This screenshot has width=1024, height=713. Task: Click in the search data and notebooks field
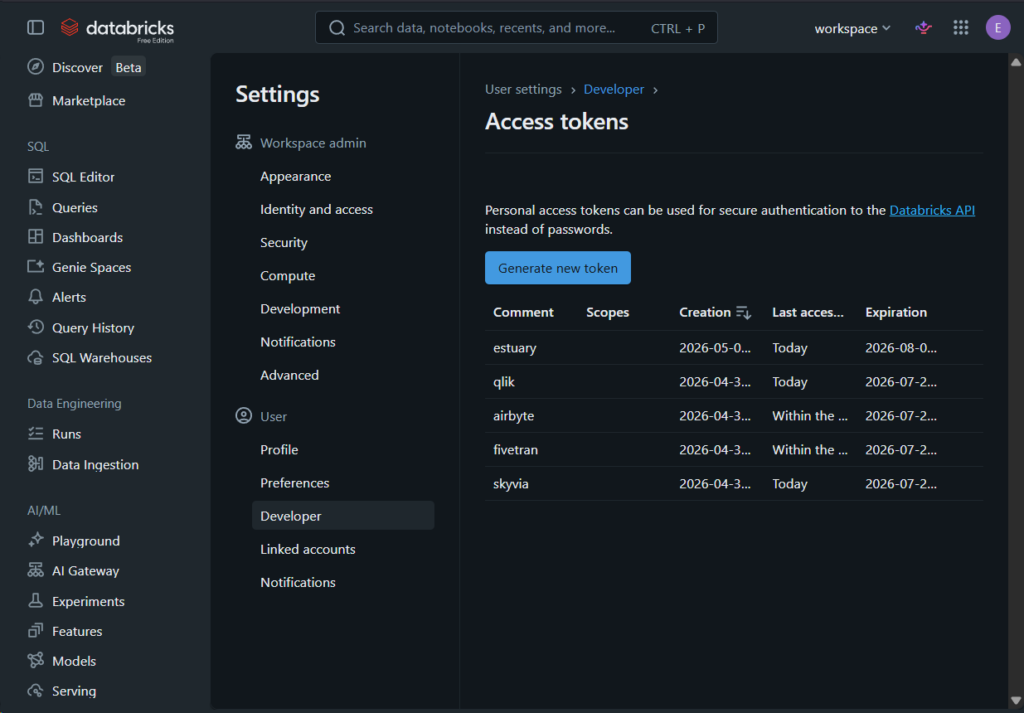[x=516, y=28]
